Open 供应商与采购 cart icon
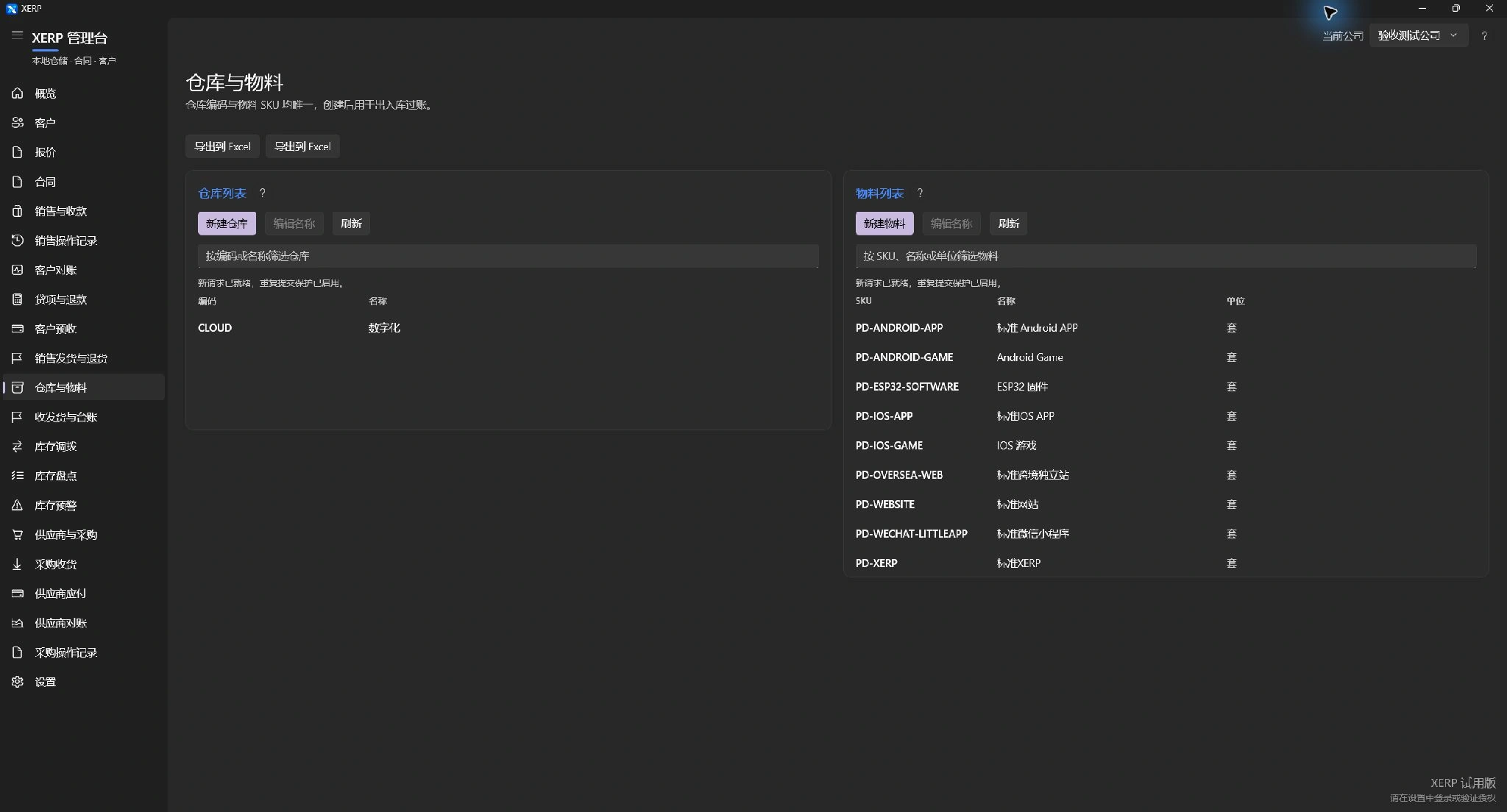 (x=18, y=535)
